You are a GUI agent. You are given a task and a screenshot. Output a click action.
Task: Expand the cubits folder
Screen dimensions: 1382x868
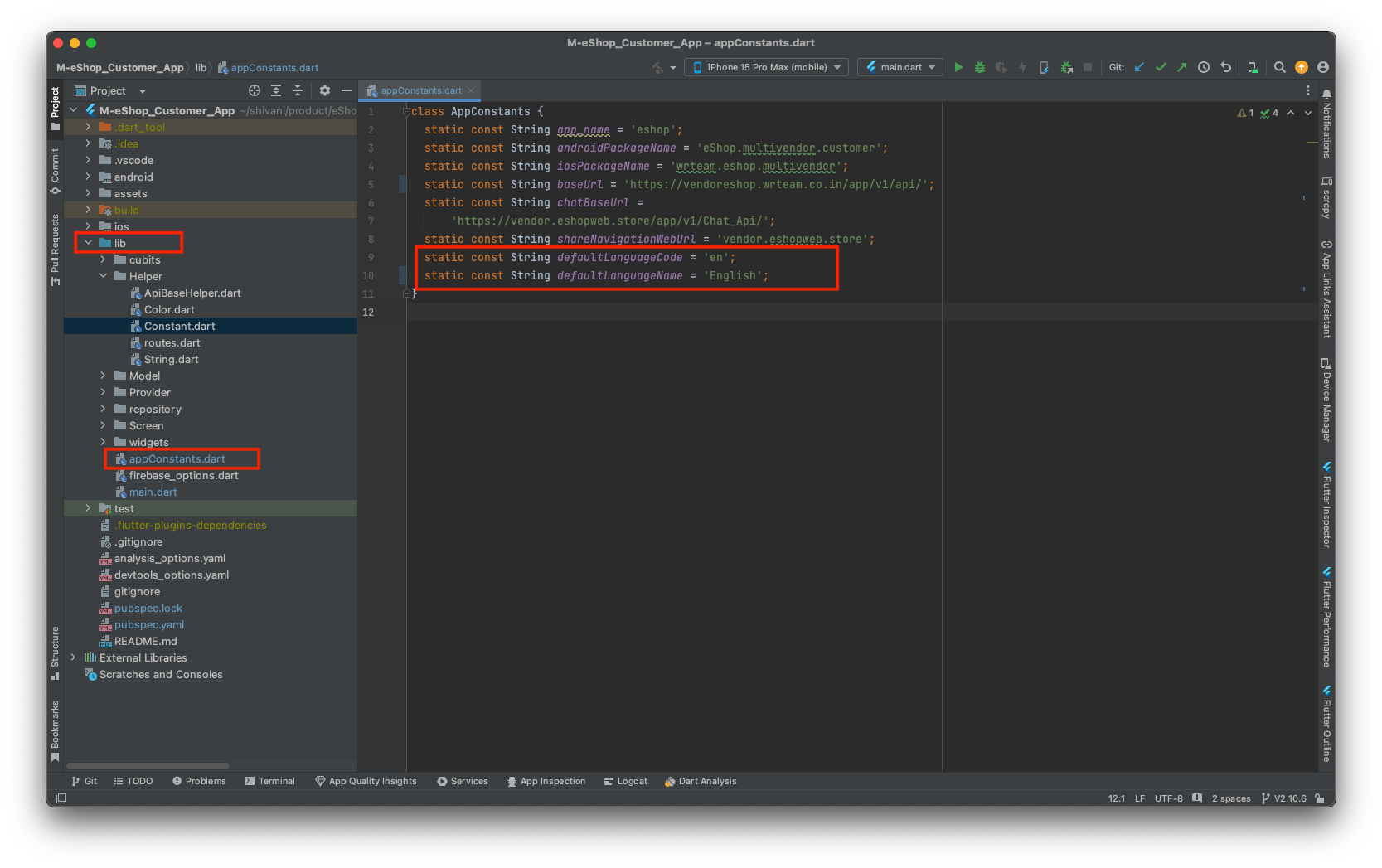click(x=103, y=259)
